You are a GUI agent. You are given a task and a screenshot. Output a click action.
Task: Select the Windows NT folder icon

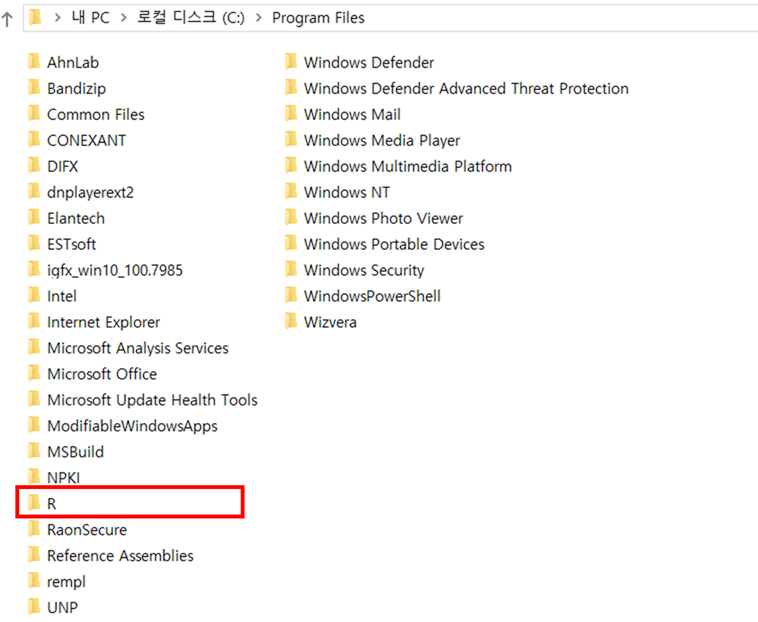(291, 192)
